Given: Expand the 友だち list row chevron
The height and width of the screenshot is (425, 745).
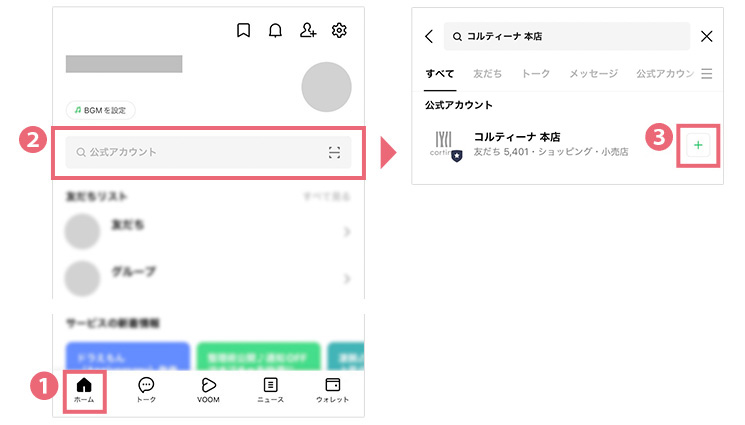Looking at the screenshot, I should coord(347,232).
